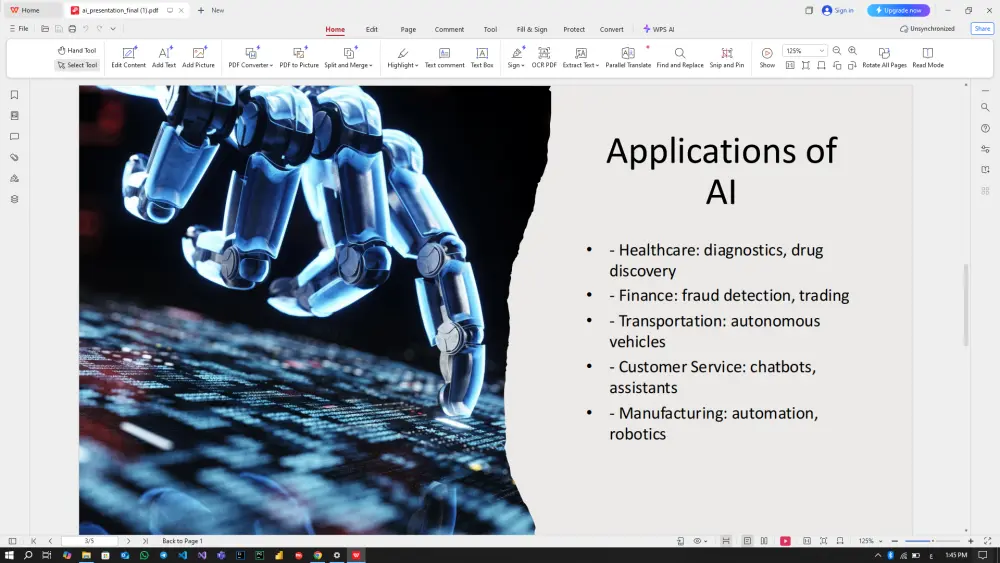Open the File menu
1000x563 pixels.
(x=19, y=29)
